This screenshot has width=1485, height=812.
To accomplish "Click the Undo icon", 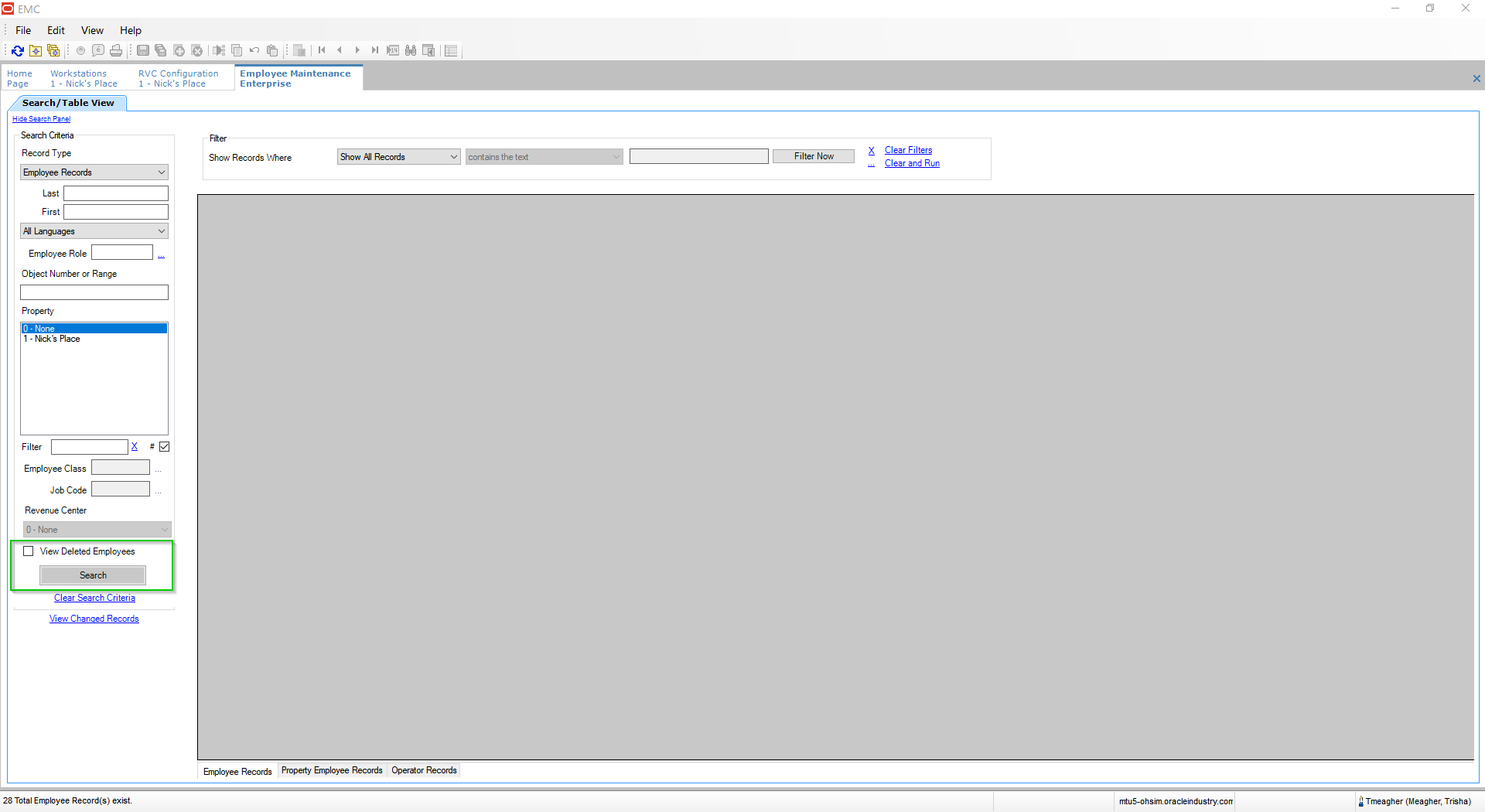I will 254,50.
